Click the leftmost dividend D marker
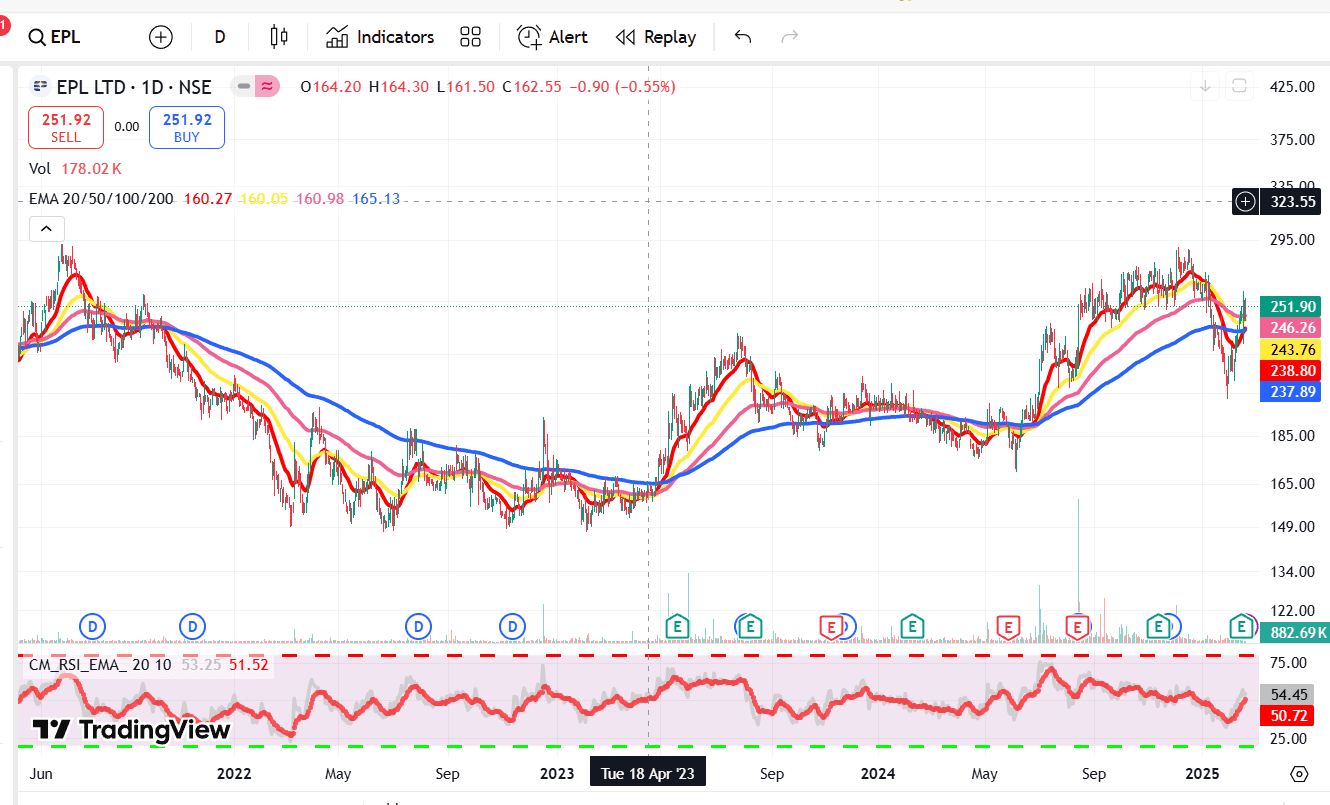Screen dimensions: 1330x805 (x=93, y=627)
